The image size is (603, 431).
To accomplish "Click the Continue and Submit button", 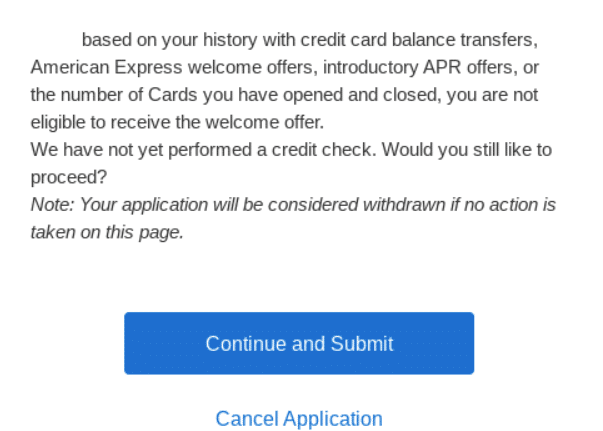I will (x=299, y=344).
